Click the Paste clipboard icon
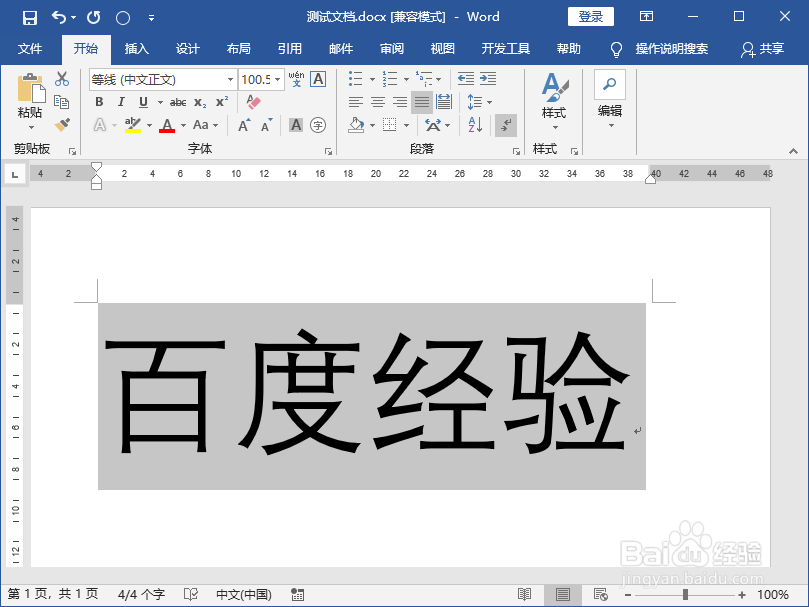This screenshot has width=809, height=607. pyautogui.click(x=30, y=88)
